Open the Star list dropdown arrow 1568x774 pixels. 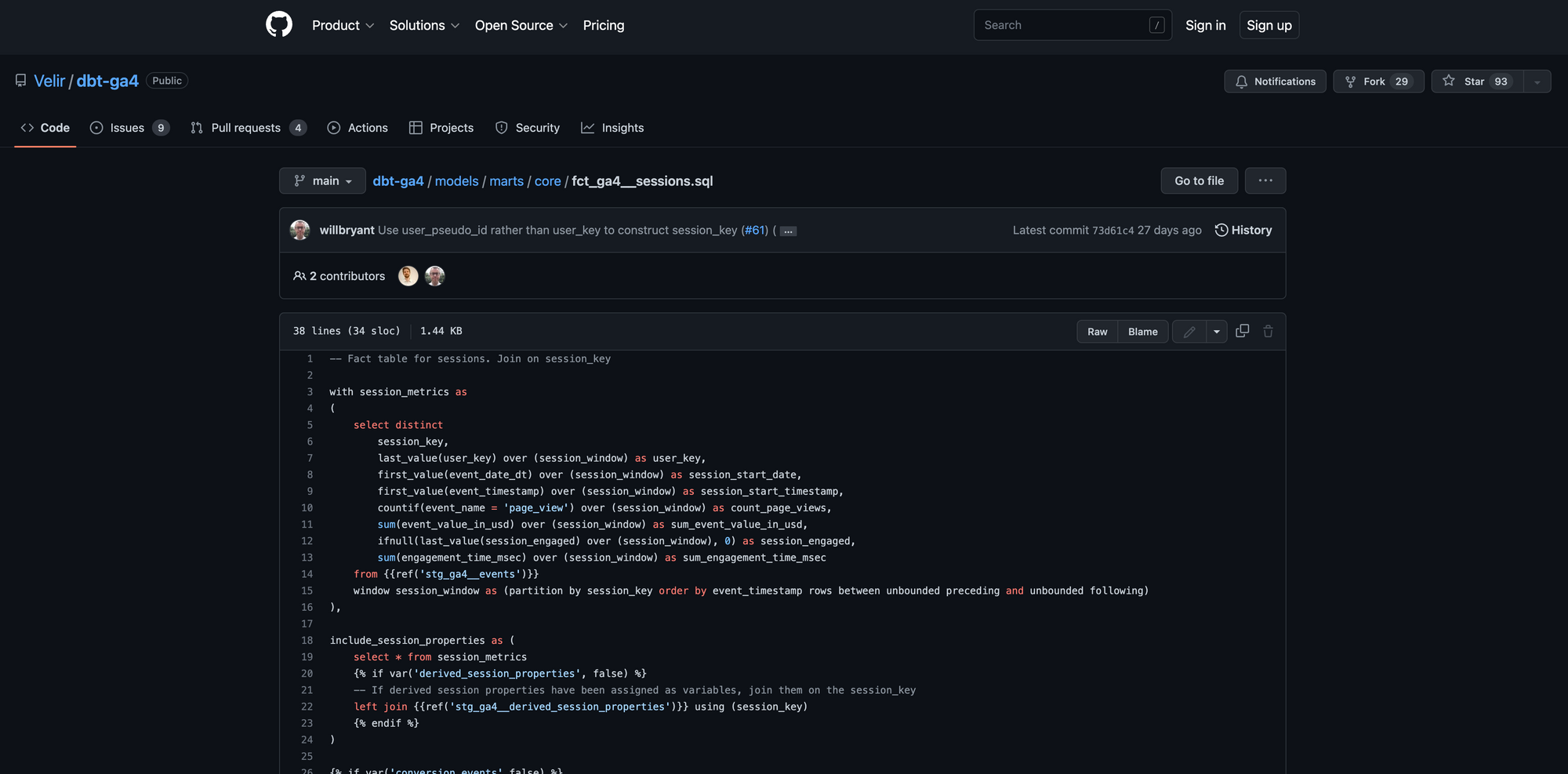point(1537,82)
